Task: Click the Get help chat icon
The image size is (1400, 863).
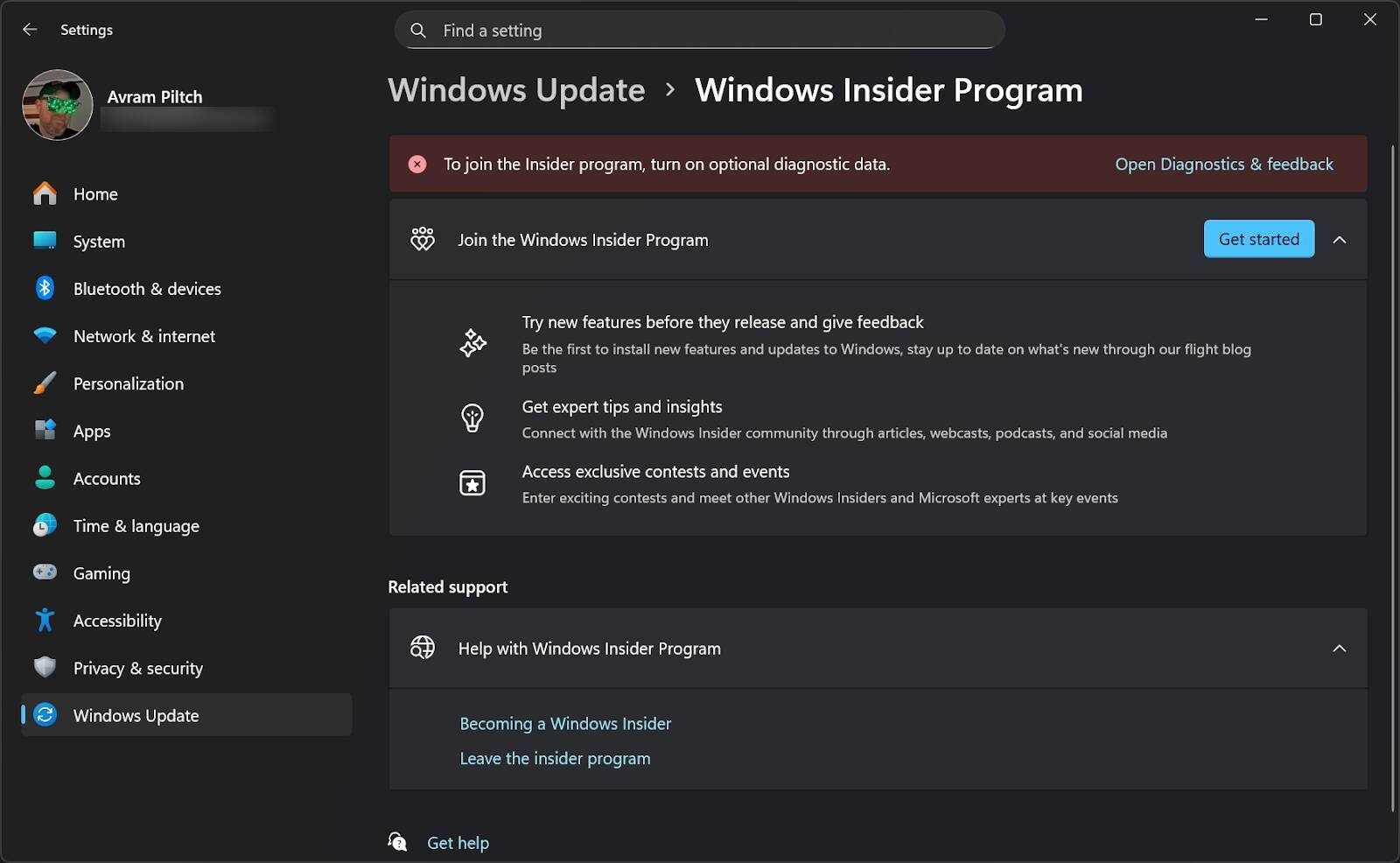Action: coord(397,842)
